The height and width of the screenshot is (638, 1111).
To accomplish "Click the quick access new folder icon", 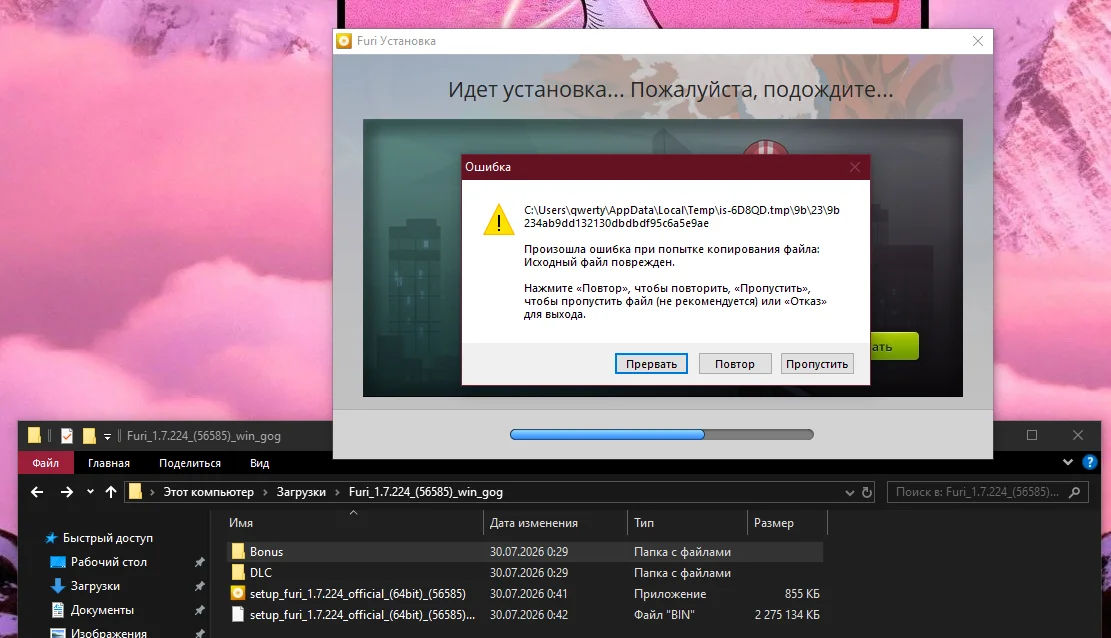I will pyautogui.click(x=89, y=435).
